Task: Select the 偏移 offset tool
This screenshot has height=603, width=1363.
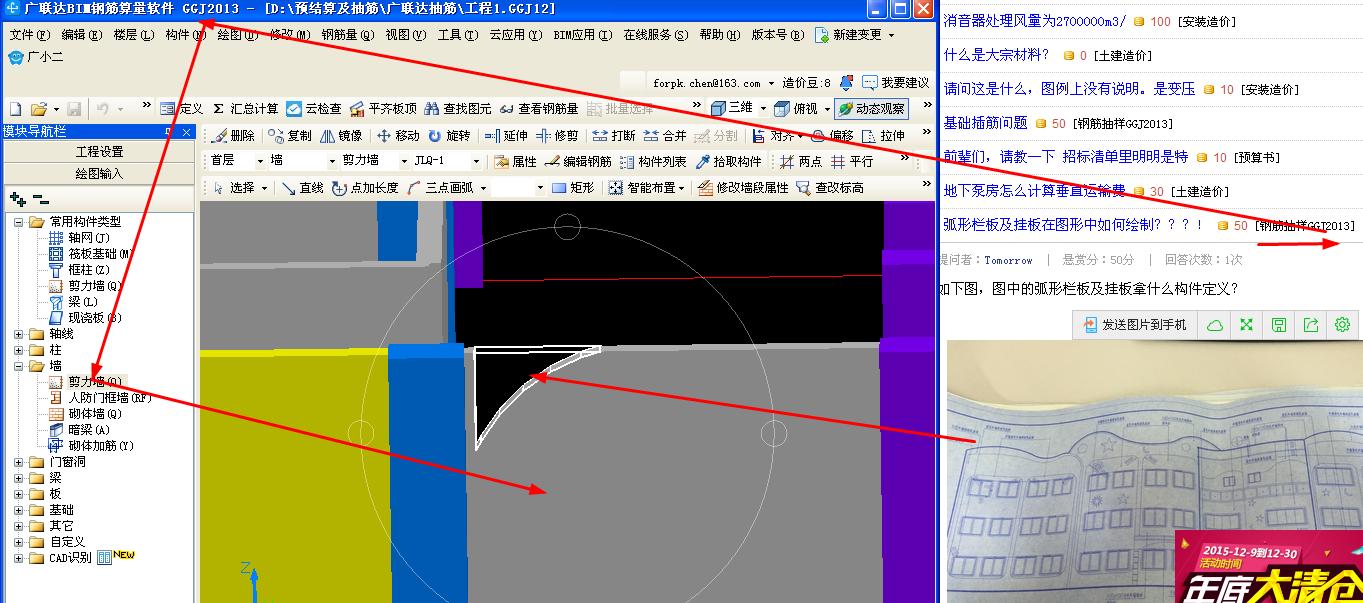Action: (832, 136)
